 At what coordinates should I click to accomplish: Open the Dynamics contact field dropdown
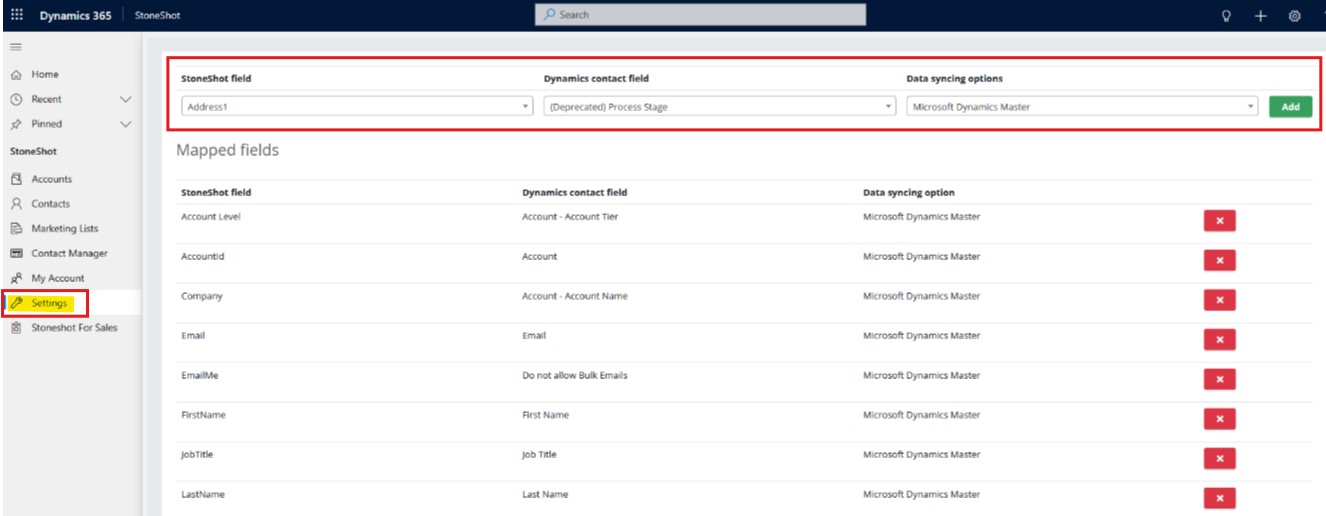(720, 107)
